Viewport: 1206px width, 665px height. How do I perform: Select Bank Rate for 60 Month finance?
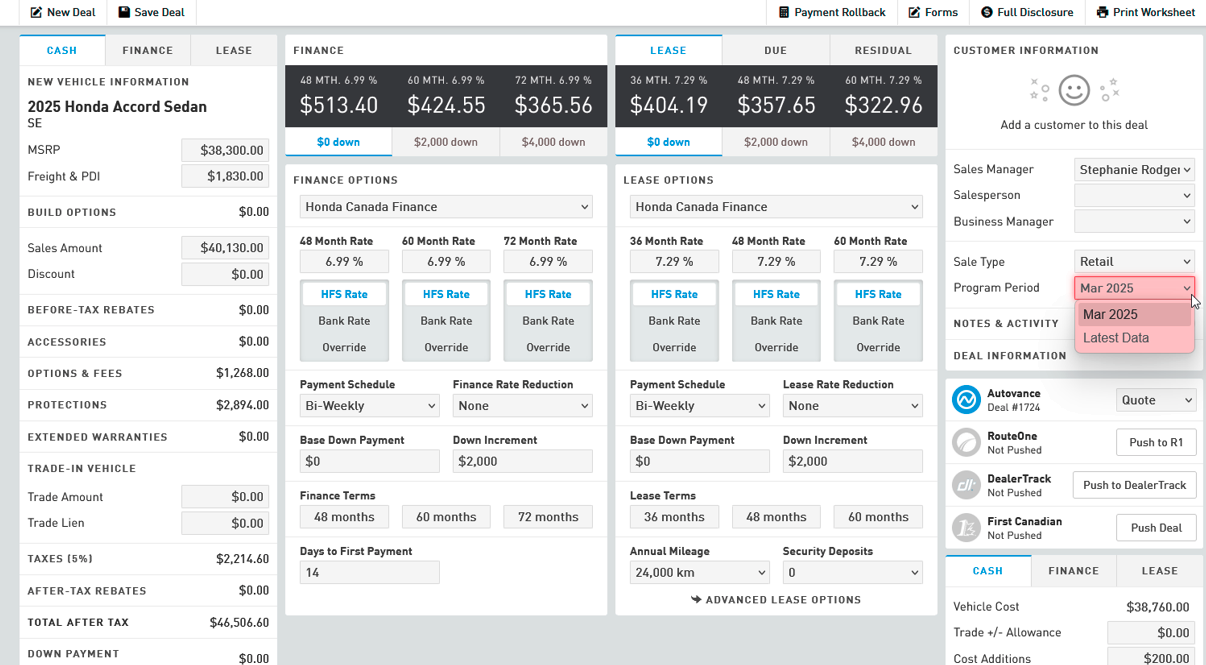[446, 321]
